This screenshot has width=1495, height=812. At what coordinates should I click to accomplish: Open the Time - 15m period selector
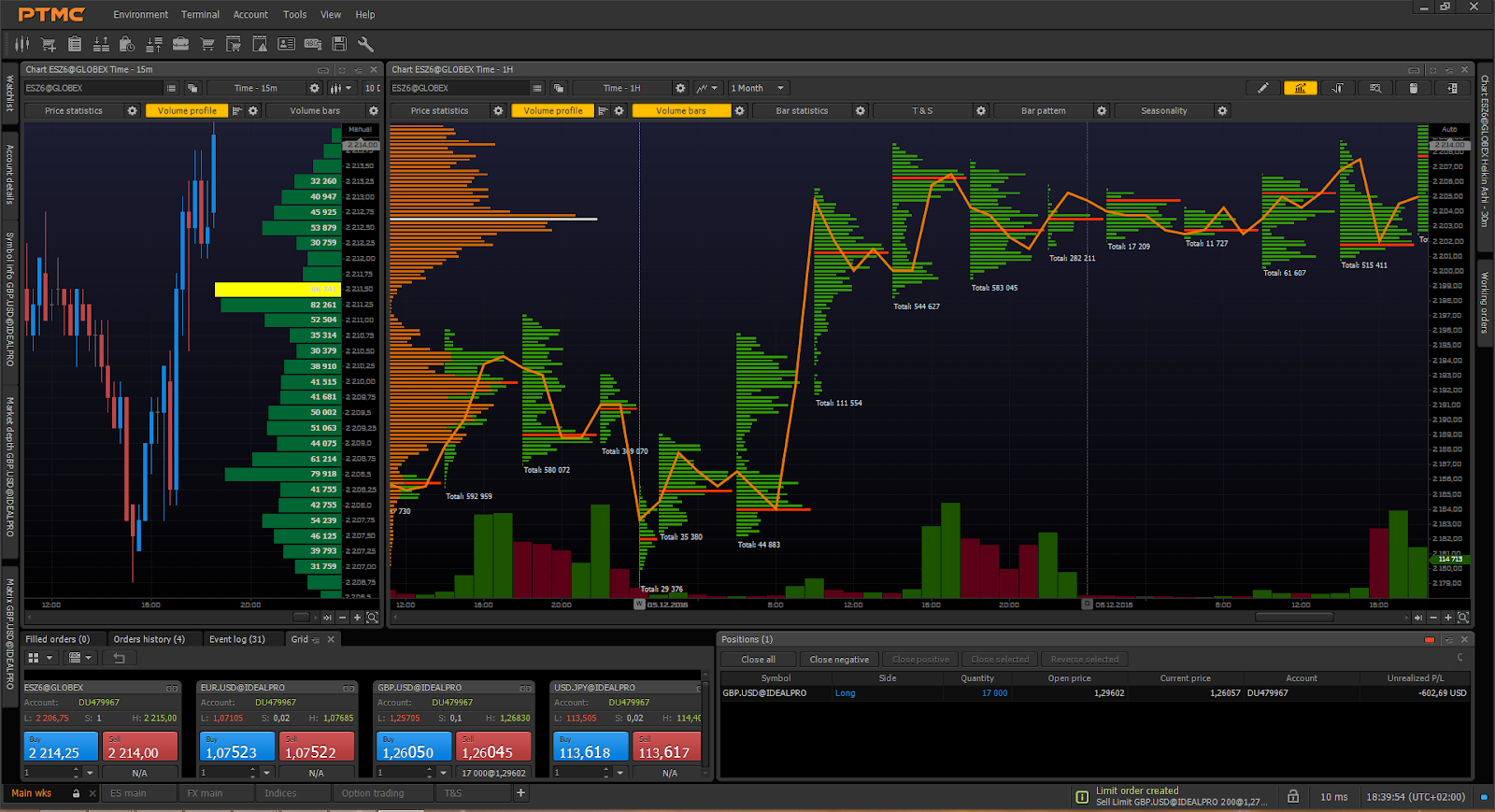click(256, 88)
